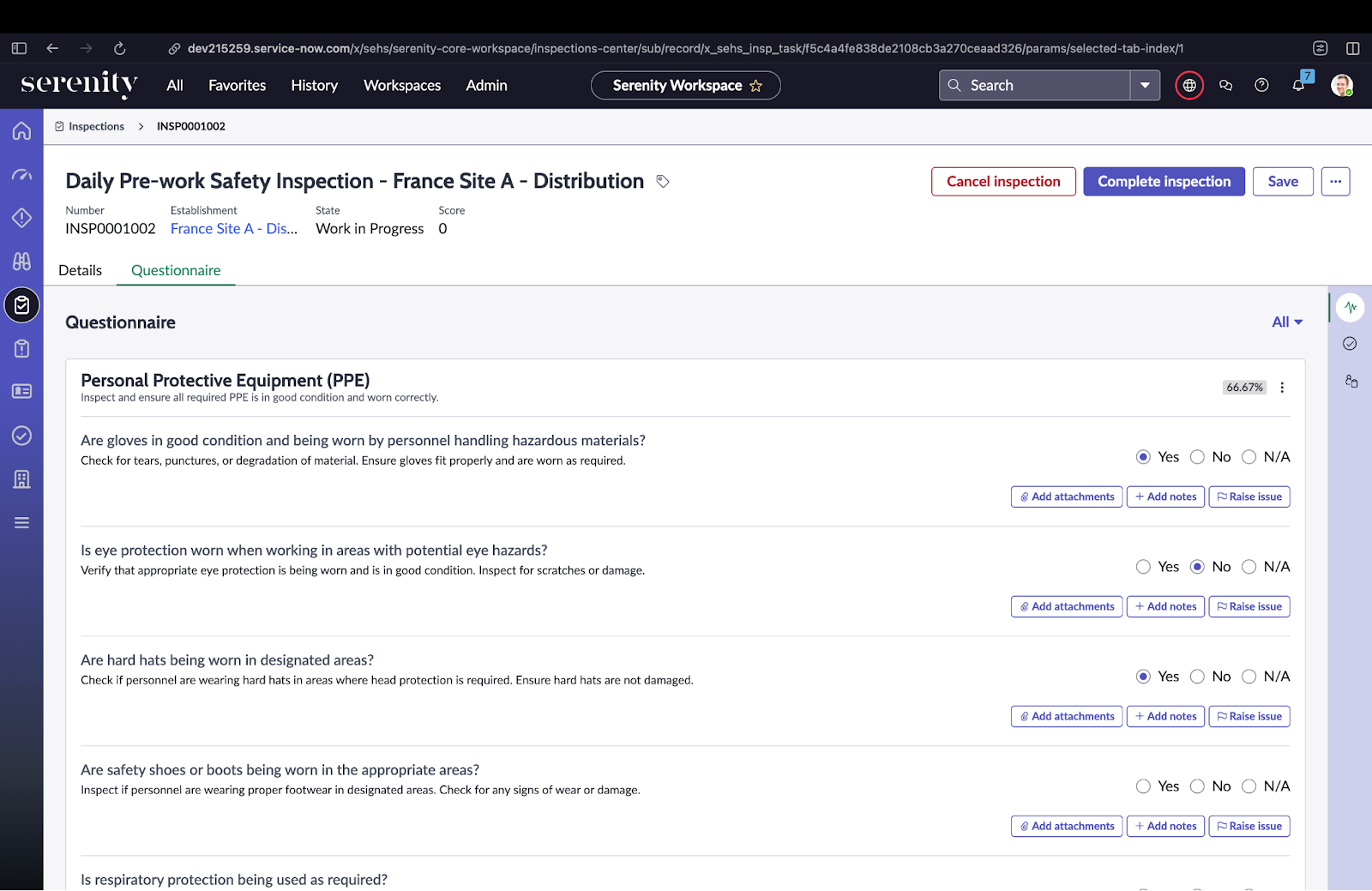Add notes to eye protection question
Viewport: 1372px width, 891px height.
coord(1165,607)
